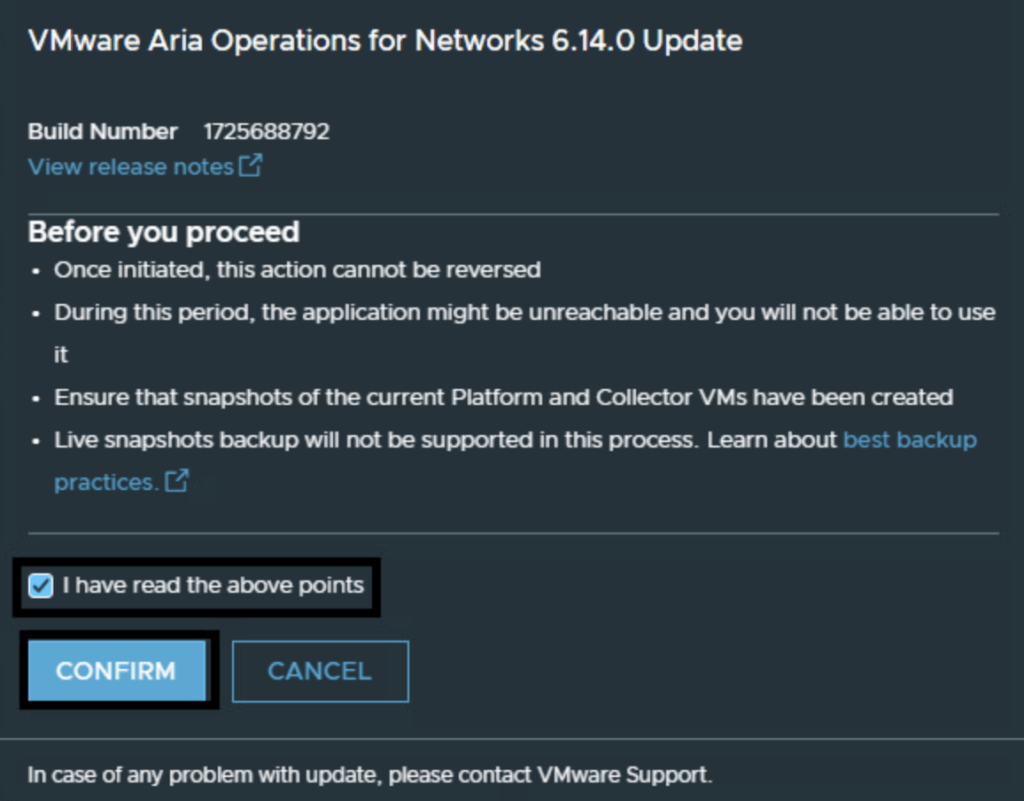Click the "I have read the above points" label
Viewport: 1024px width, 801px height.
coord(213,585)
